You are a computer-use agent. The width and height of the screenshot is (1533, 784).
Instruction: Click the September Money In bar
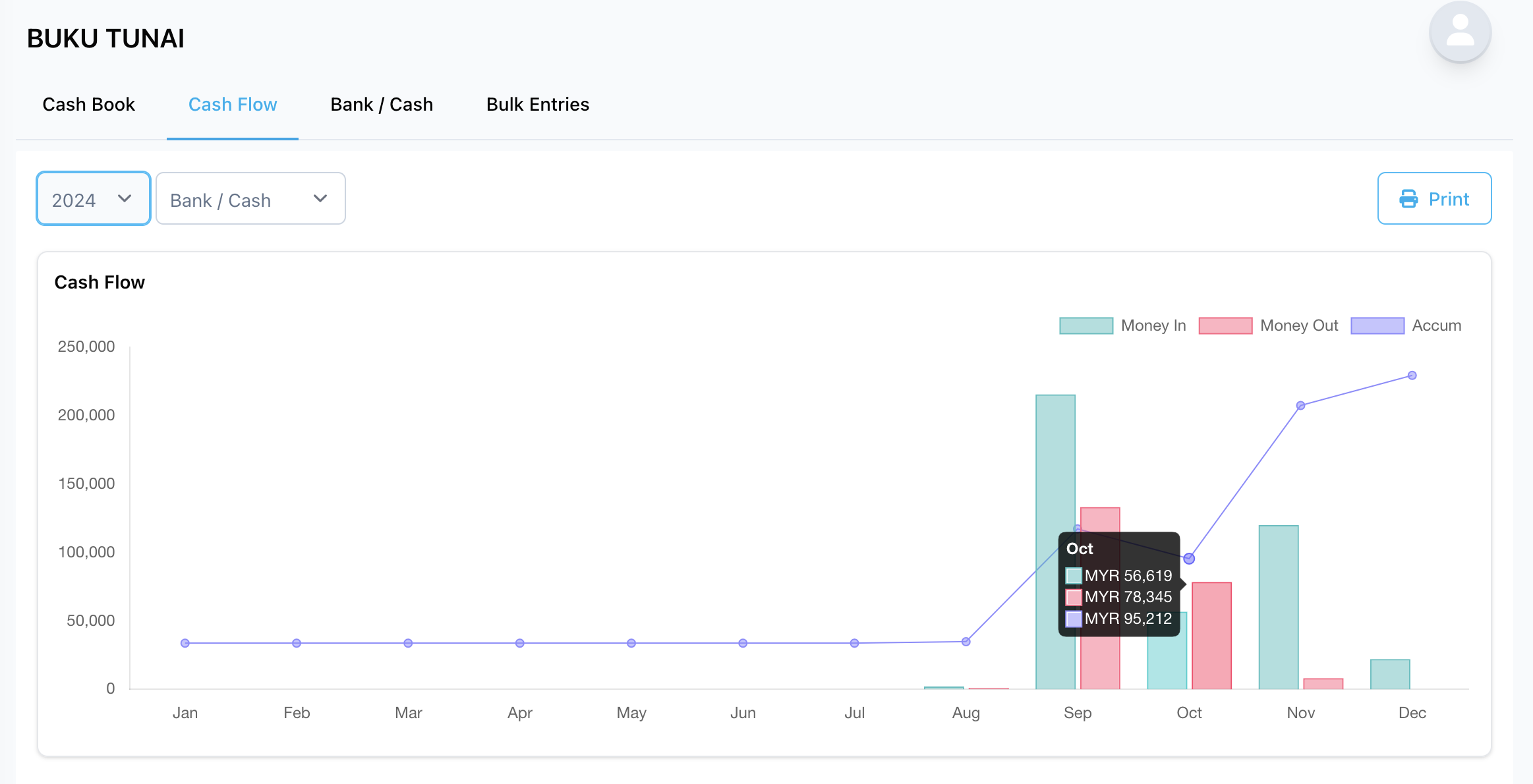click(x=1055, y=542)
